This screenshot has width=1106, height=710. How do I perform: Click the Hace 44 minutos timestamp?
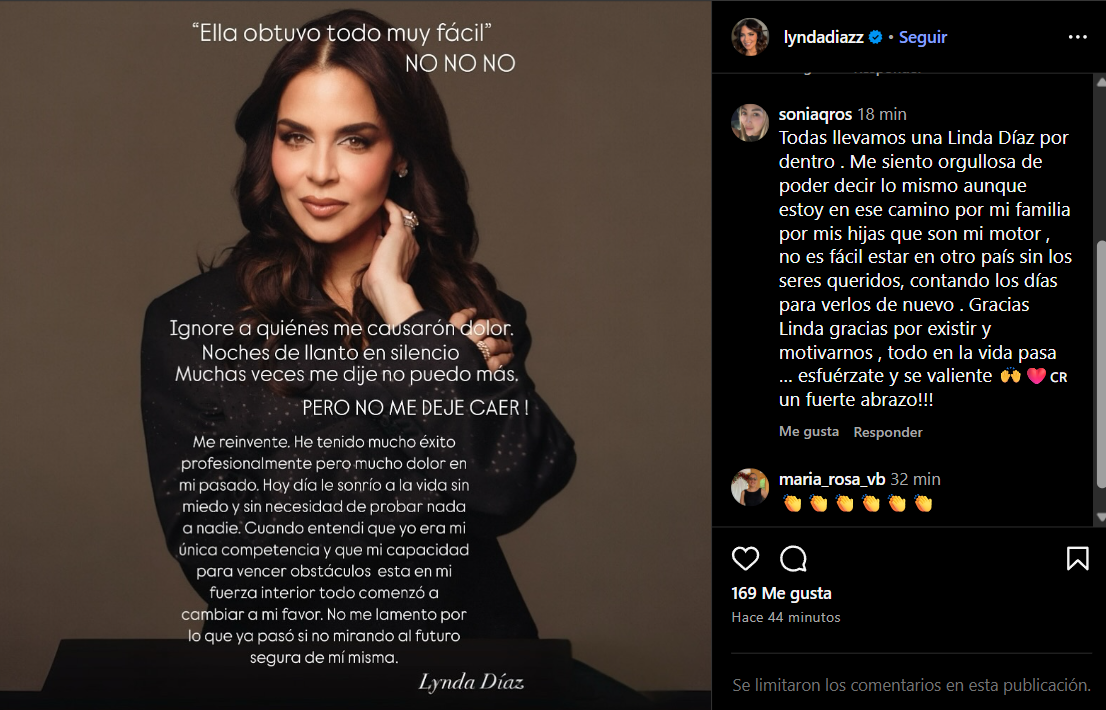coord(786,618)
